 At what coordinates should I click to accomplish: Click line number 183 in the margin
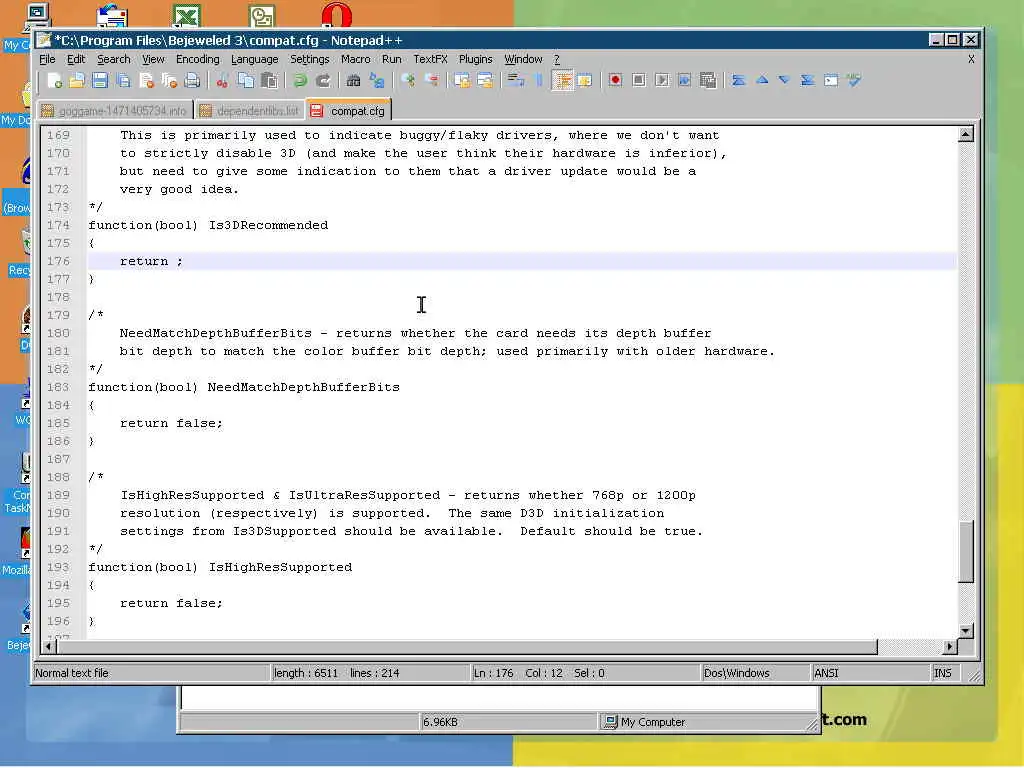click(x=58, y=387)
